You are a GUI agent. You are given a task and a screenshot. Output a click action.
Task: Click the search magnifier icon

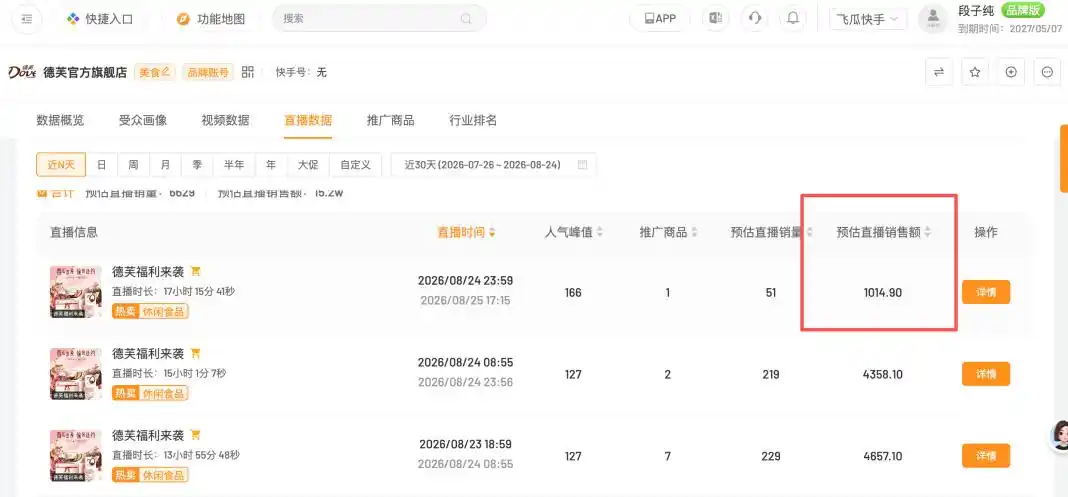466,18
